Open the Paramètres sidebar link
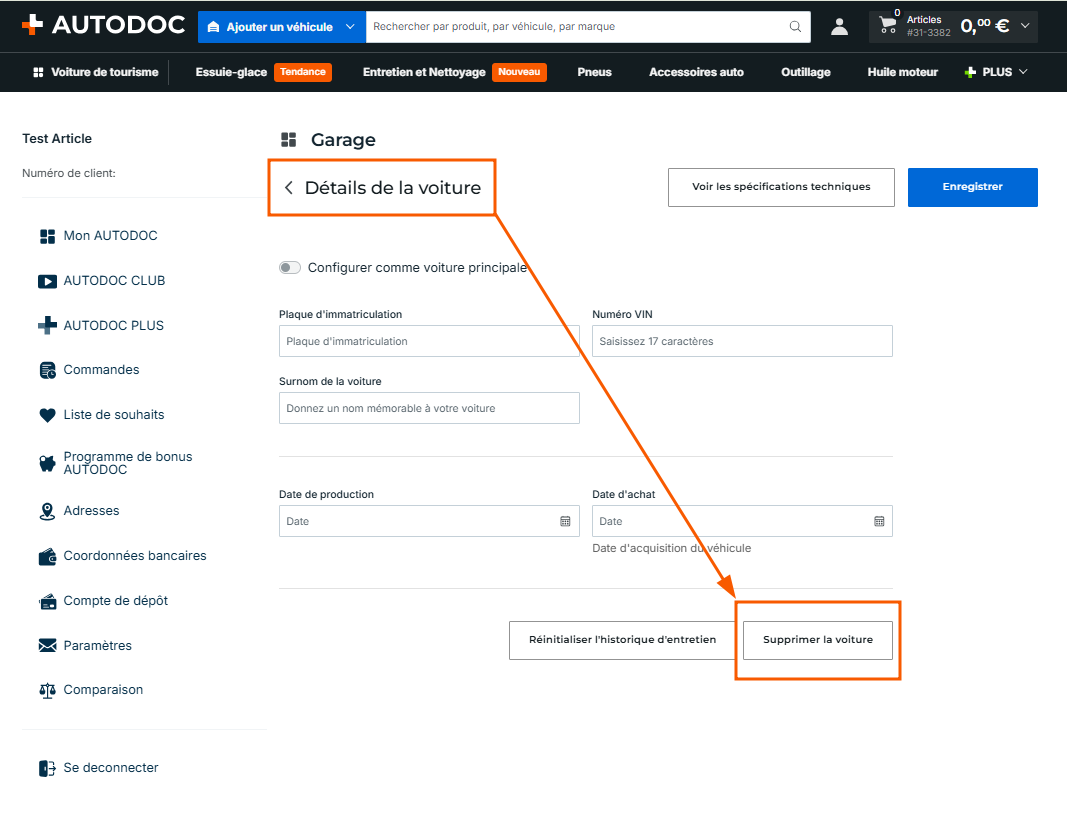The width and height of the screenshot is (1067, 815). point(97,646)
